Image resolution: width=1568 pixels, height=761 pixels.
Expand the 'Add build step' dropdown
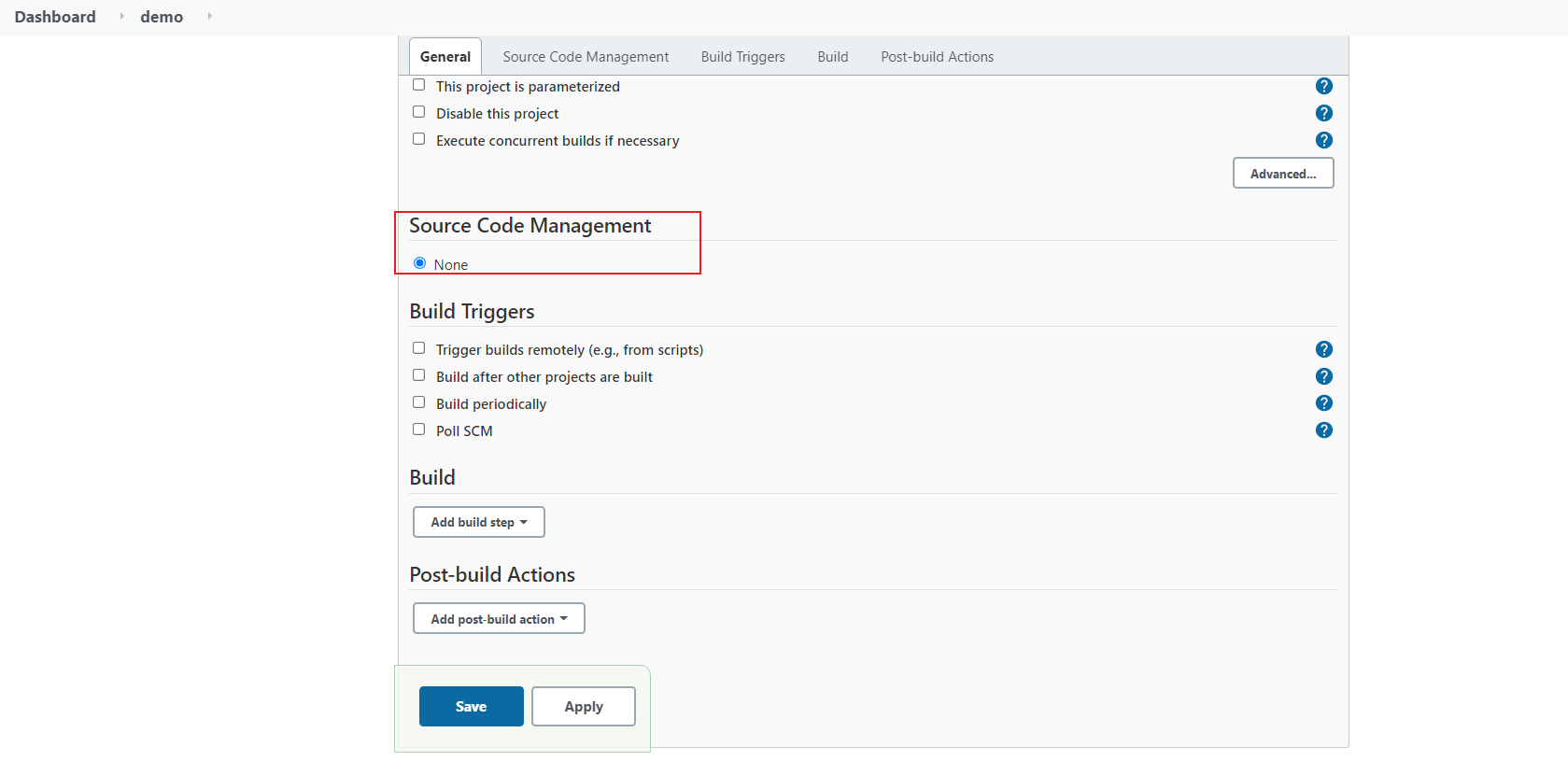tap(478, 522)
